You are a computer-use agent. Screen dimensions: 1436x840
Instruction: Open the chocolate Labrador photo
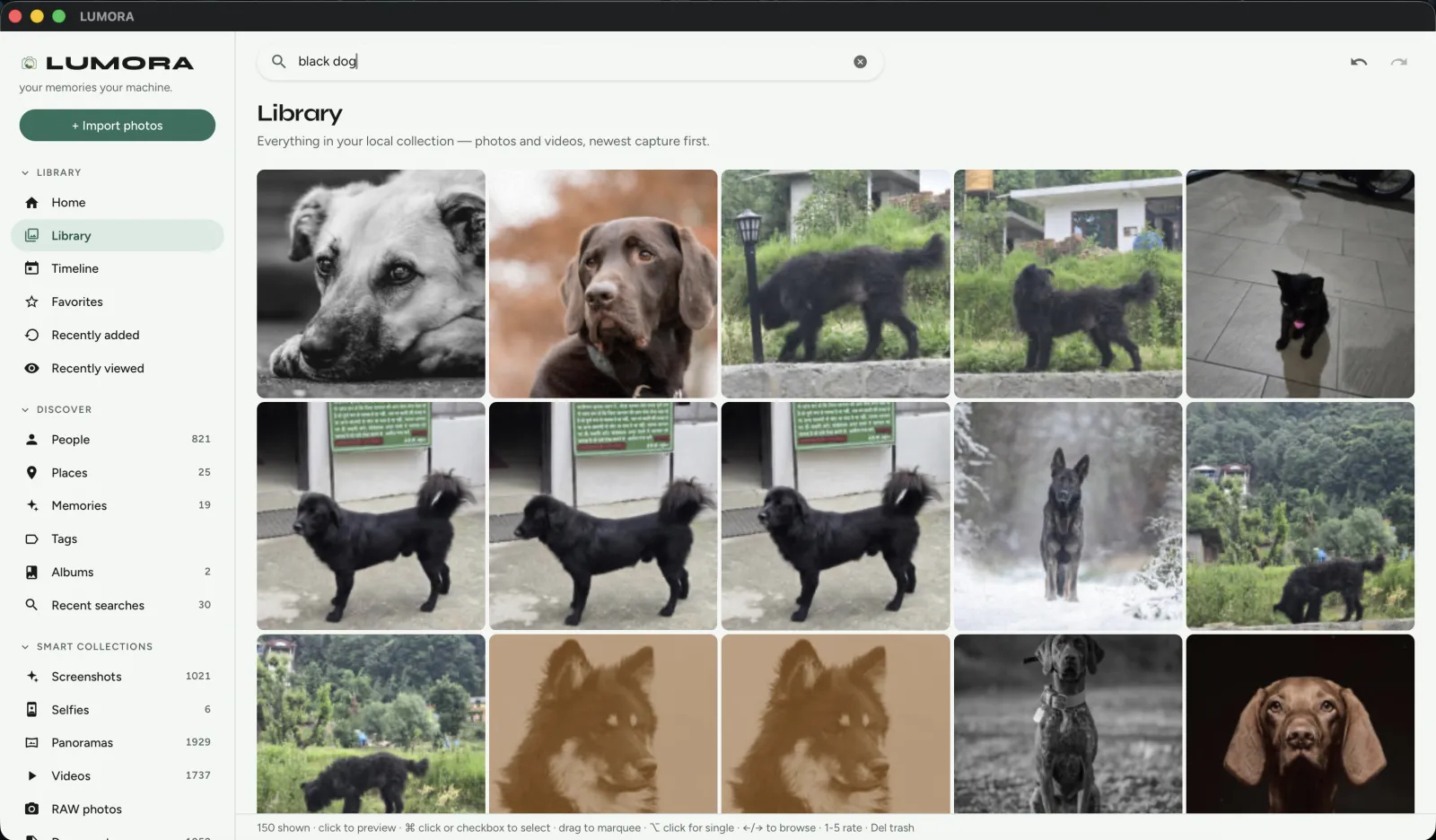pyautogui.click(x=603, y=284)
